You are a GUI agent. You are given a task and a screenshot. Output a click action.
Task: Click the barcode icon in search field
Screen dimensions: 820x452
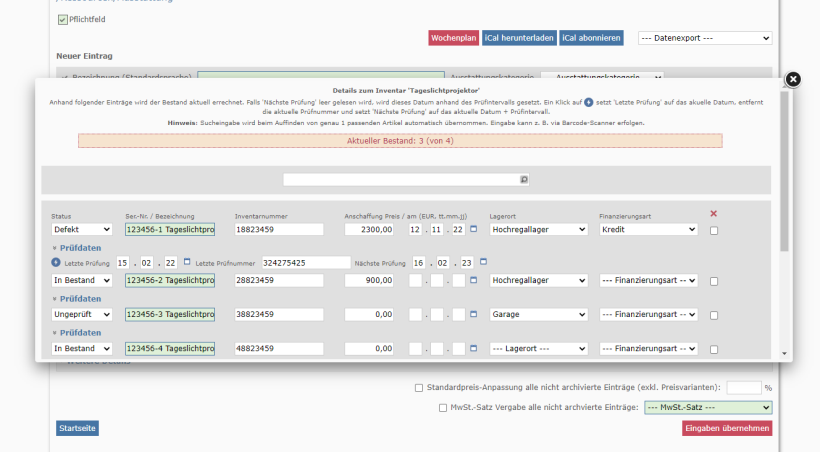click(x=523, y=179)
